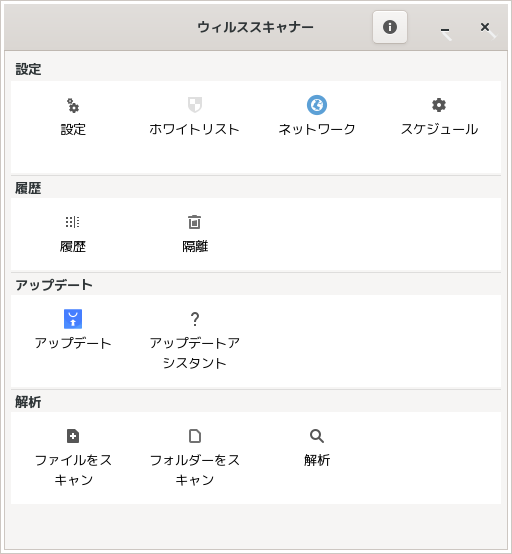Click the ホワイトリスト text label
Viewport: 512px width, 554px height.
[194, 129]
